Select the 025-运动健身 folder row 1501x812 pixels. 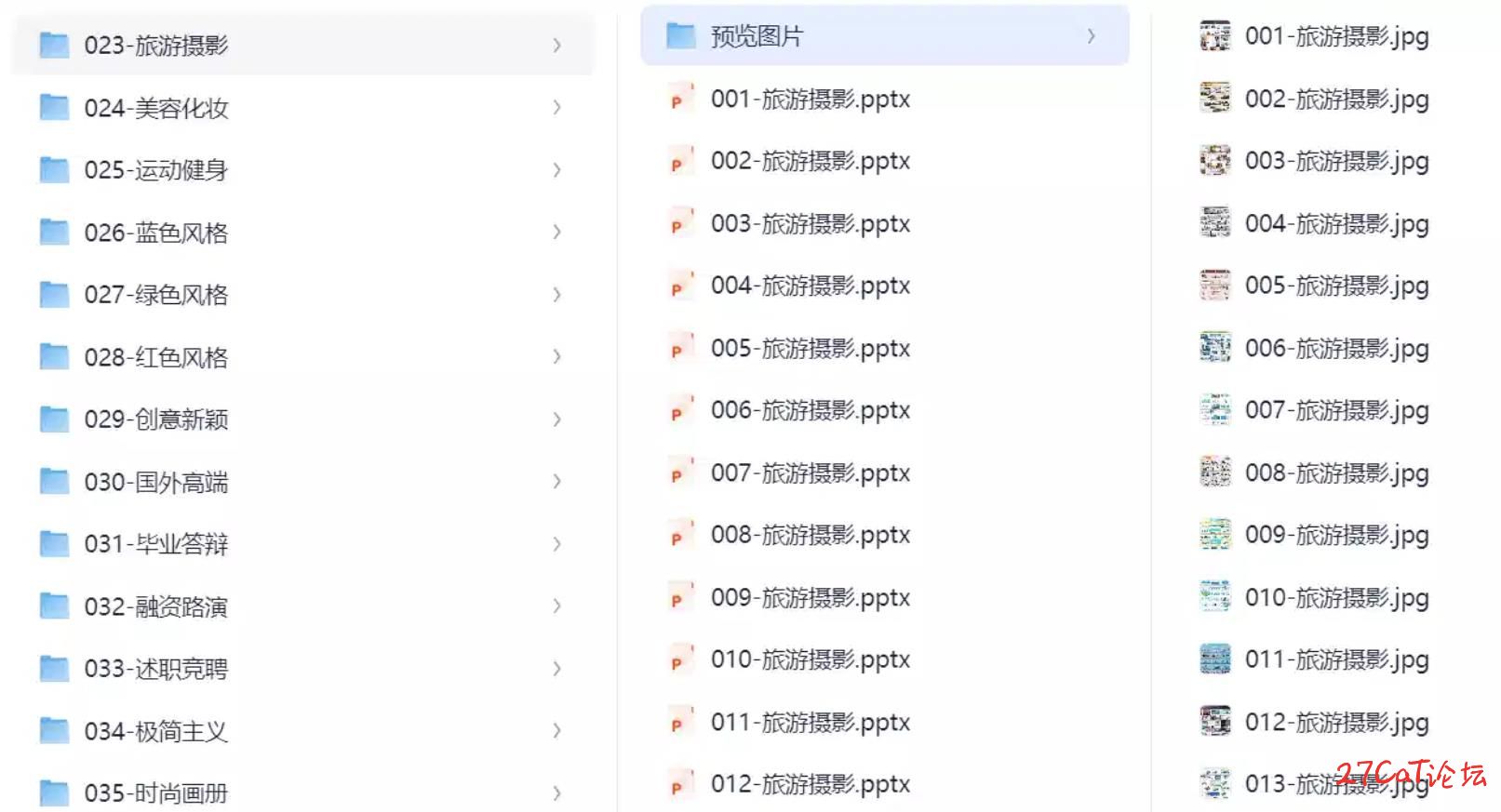[302, 170]
